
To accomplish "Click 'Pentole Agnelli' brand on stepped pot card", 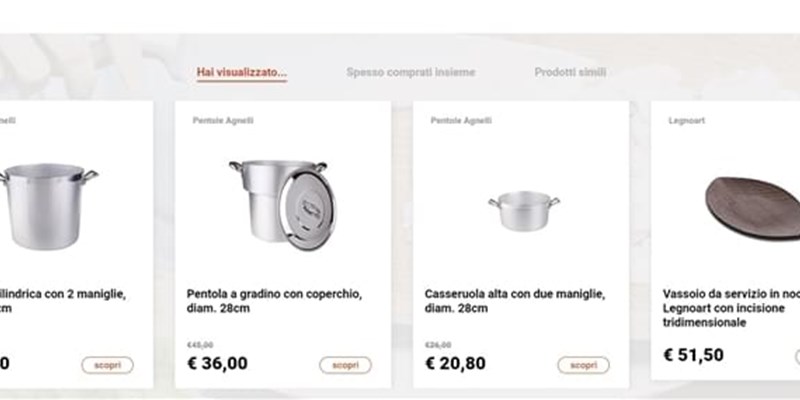I will coord(223,120).
